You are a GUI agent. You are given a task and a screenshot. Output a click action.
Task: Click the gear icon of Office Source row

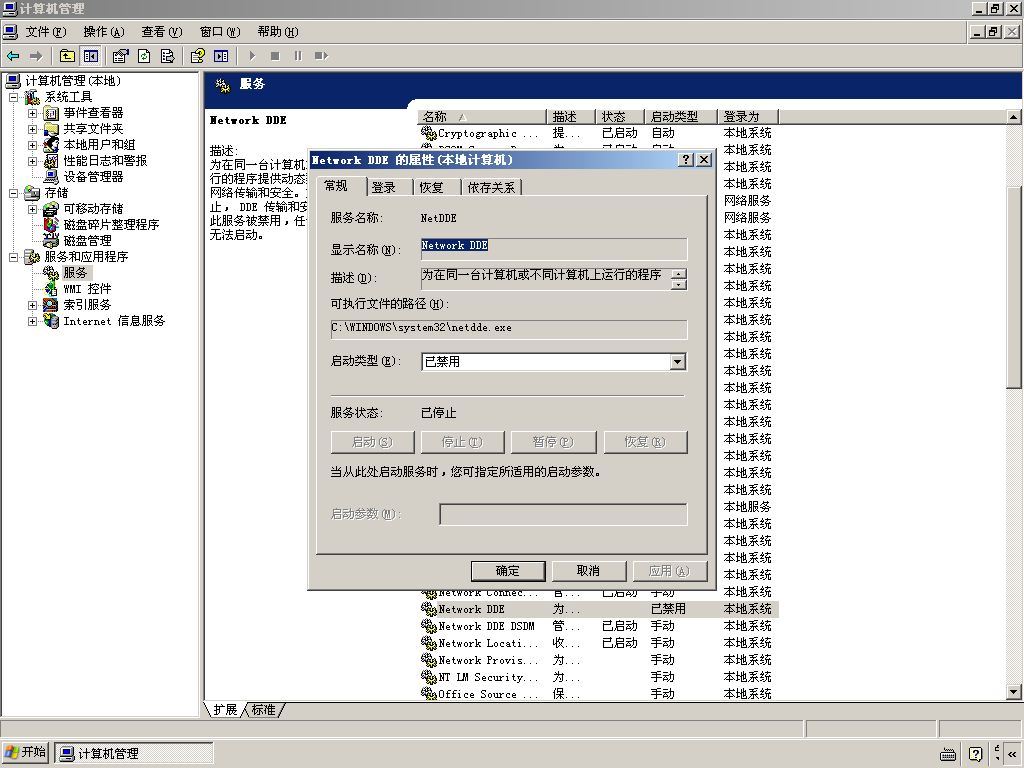(428, 694)
